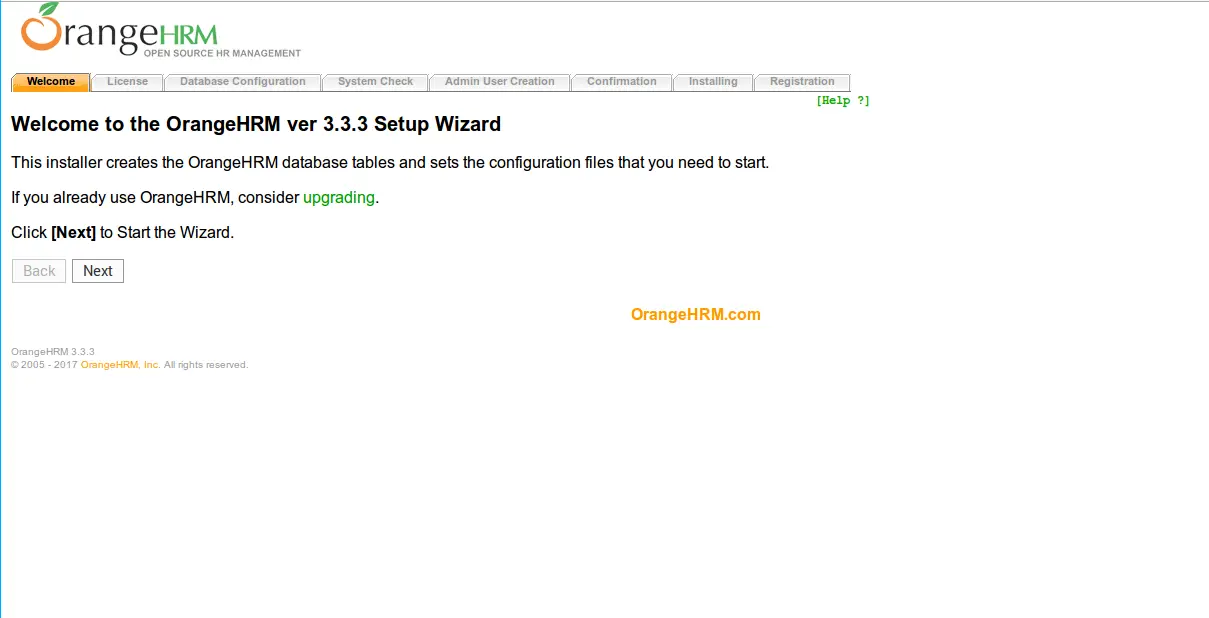Select the Confirmation tab
The width and height of the screenshot is (1209, 618).
(622, 82)
